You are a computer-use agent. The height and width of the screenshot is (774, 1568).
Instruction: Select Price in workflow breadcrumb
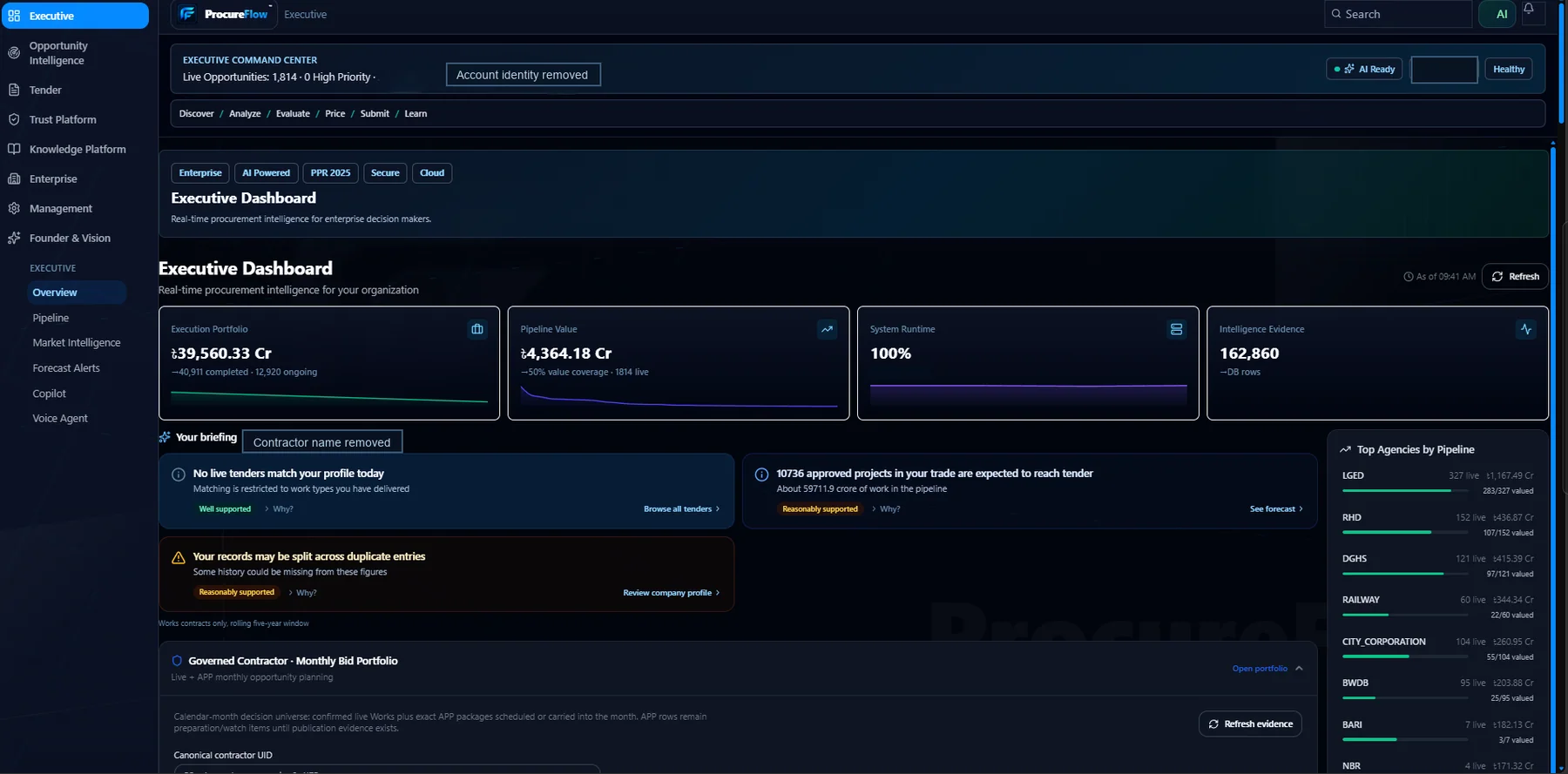[335, 113]
